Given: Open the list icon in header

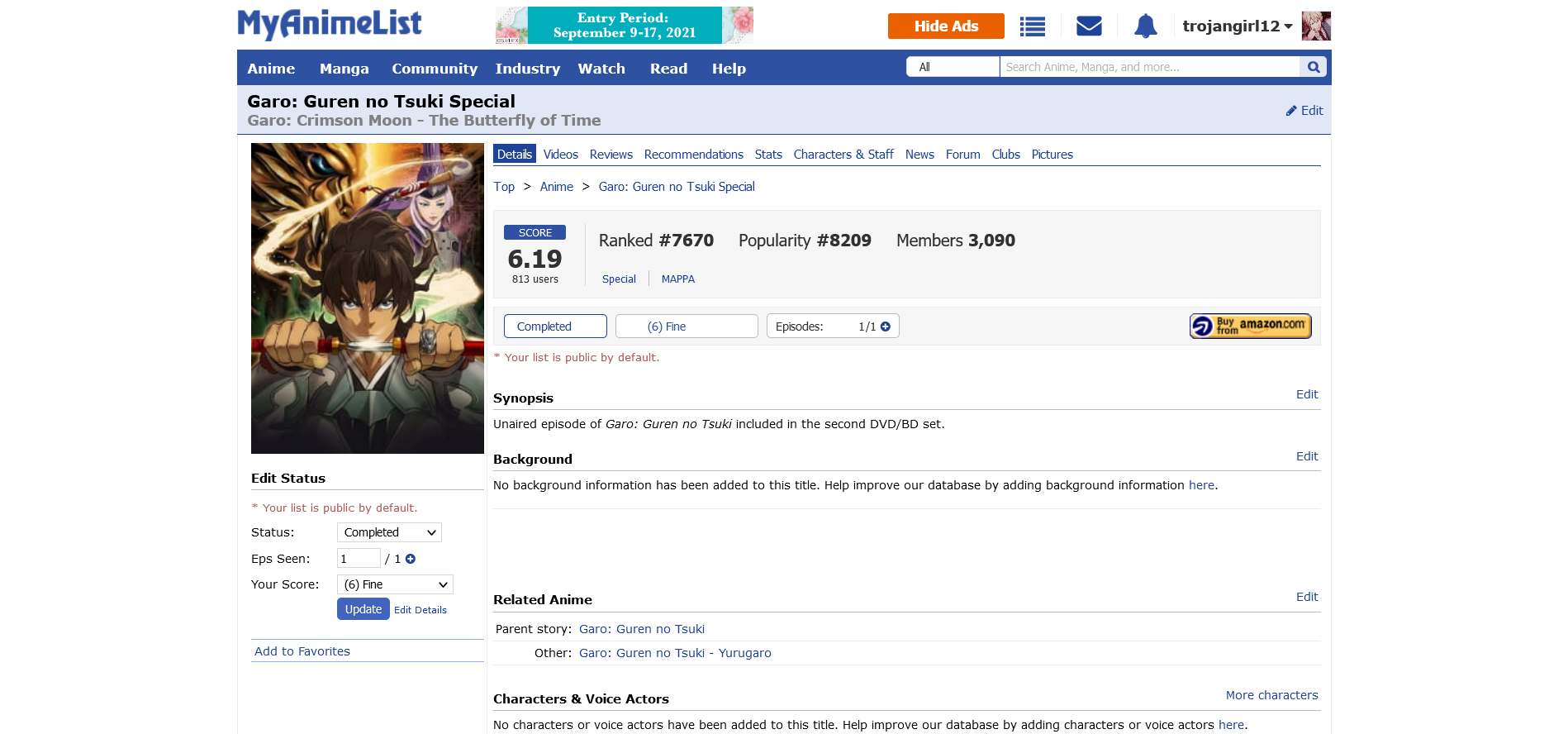Looking at the screenshot, I should click(1032, 26).
